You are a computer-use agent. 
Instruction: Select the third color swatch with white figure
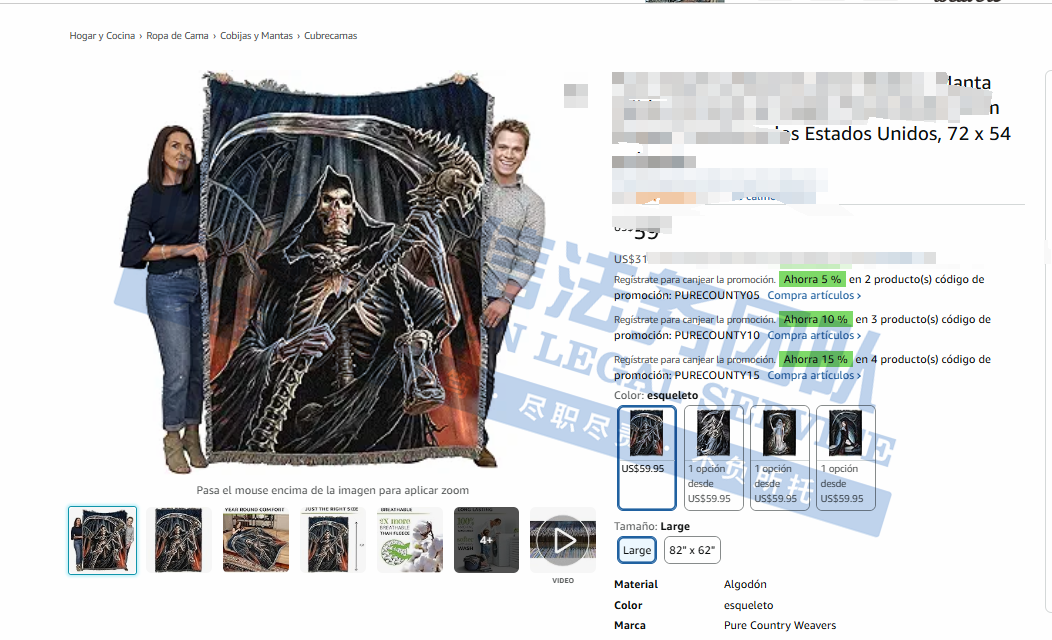pos(780,458)
